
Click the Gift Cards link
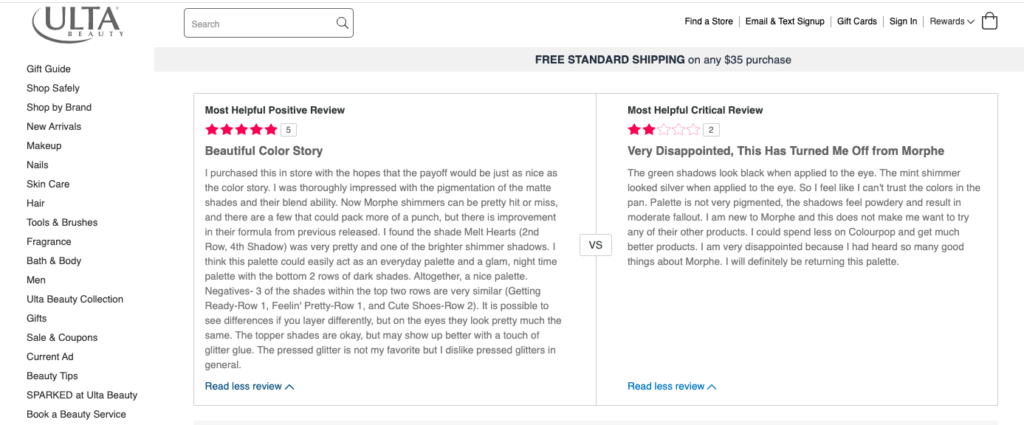[x=857, y=21]
